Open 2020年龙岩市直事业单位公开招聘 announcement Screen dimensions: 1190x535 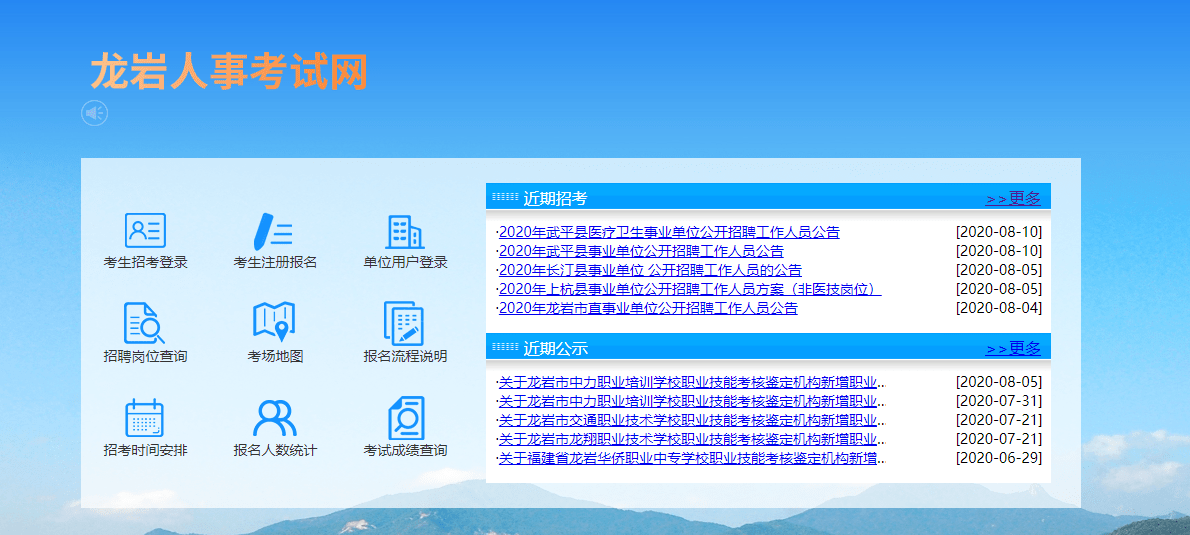click(648, 308)
